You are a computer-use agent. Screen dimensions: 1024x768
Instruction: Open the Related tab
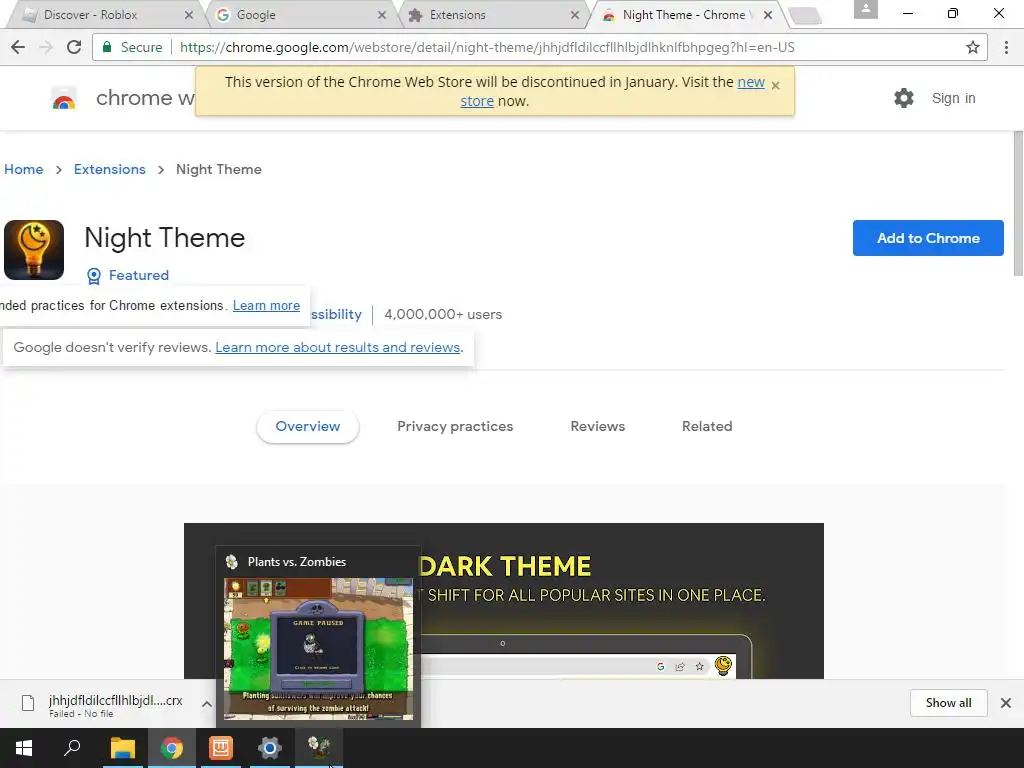[707, 426]
